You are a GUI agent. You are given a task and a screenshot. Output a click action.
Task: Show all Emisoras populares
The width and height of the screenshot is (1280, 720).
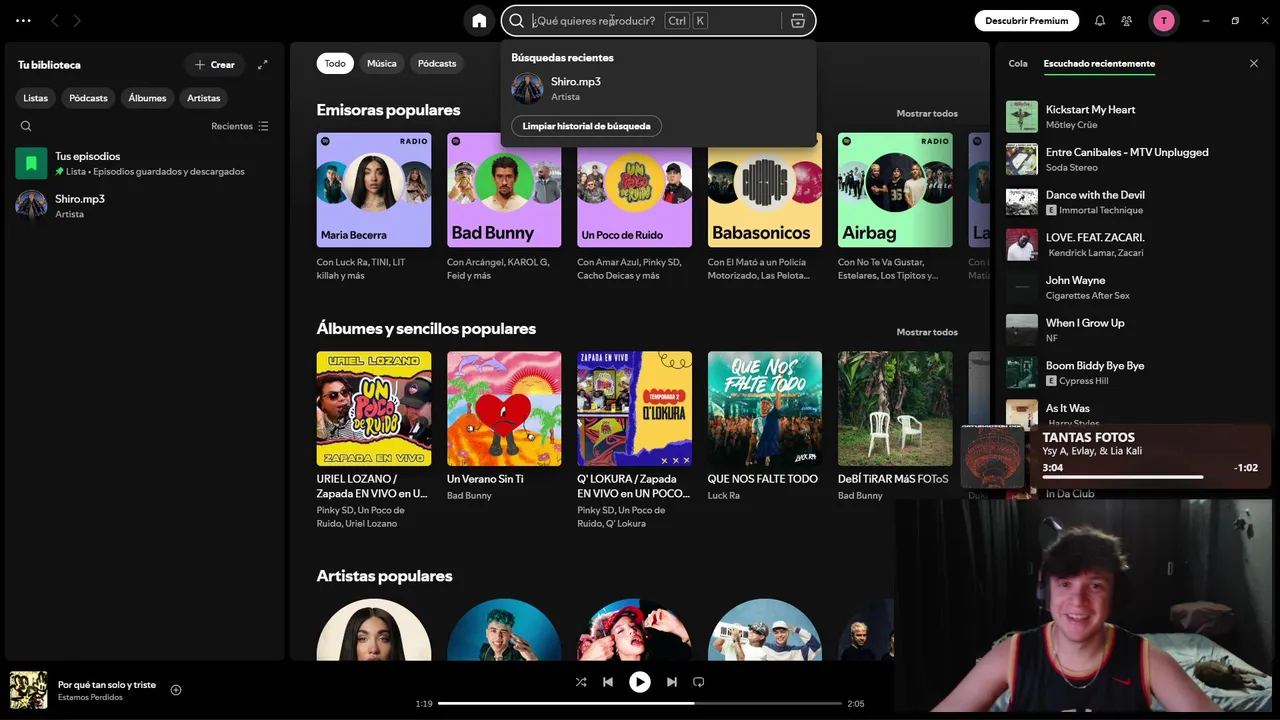(927, 114)
